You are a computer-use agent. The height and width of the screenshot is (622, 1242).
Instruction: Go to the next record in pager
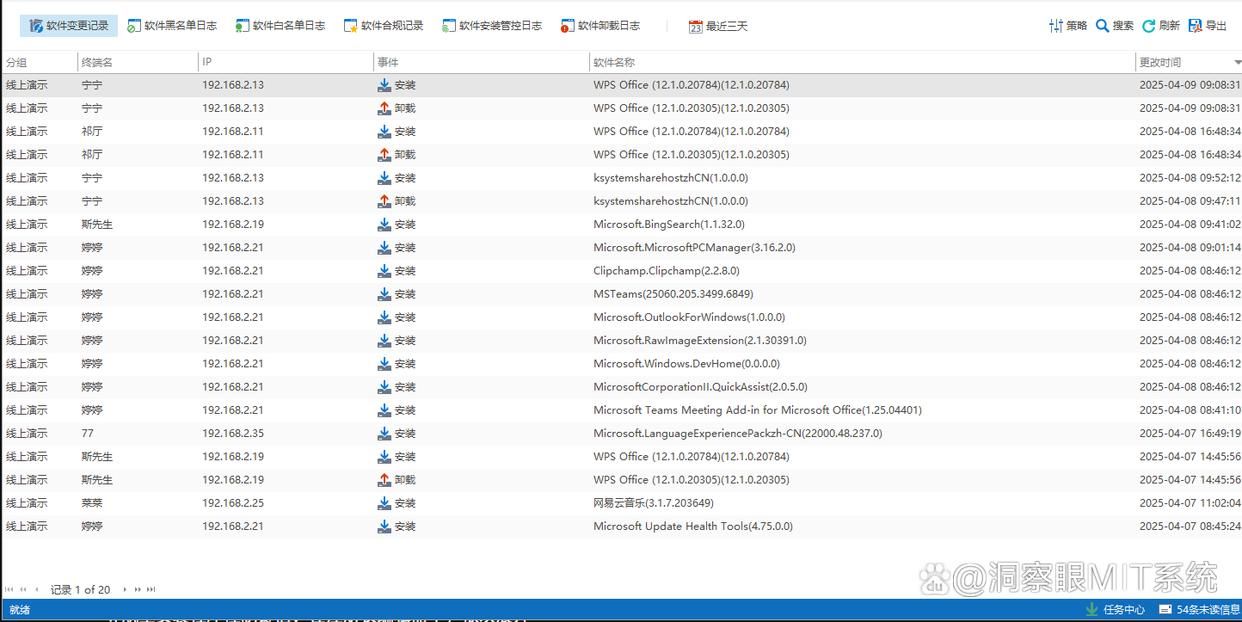coord(126,590)
